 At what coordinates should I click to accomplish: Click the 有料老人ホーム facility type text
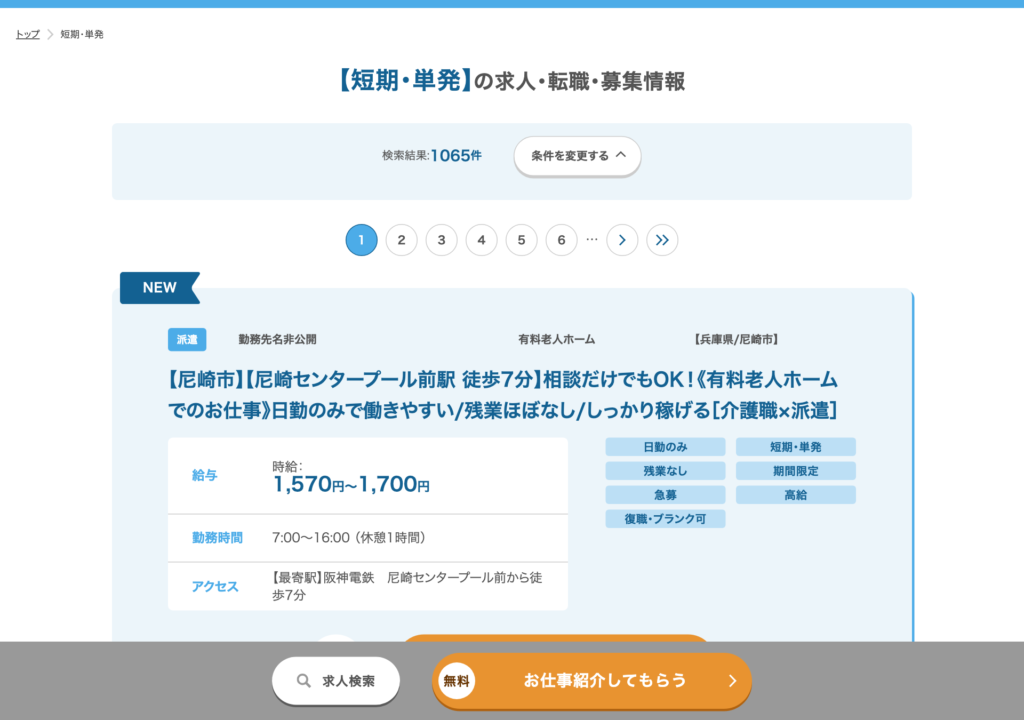click(556, 340)
